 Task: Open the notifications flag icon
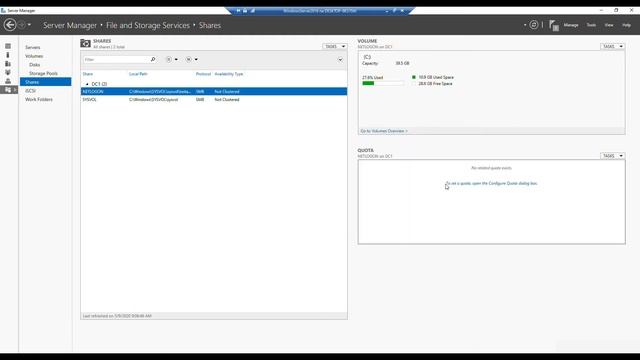[x=553, y=25]
